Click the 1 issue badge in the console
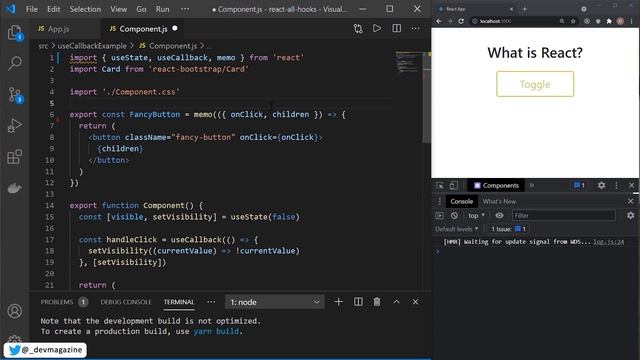 click(x=509, y=229)
